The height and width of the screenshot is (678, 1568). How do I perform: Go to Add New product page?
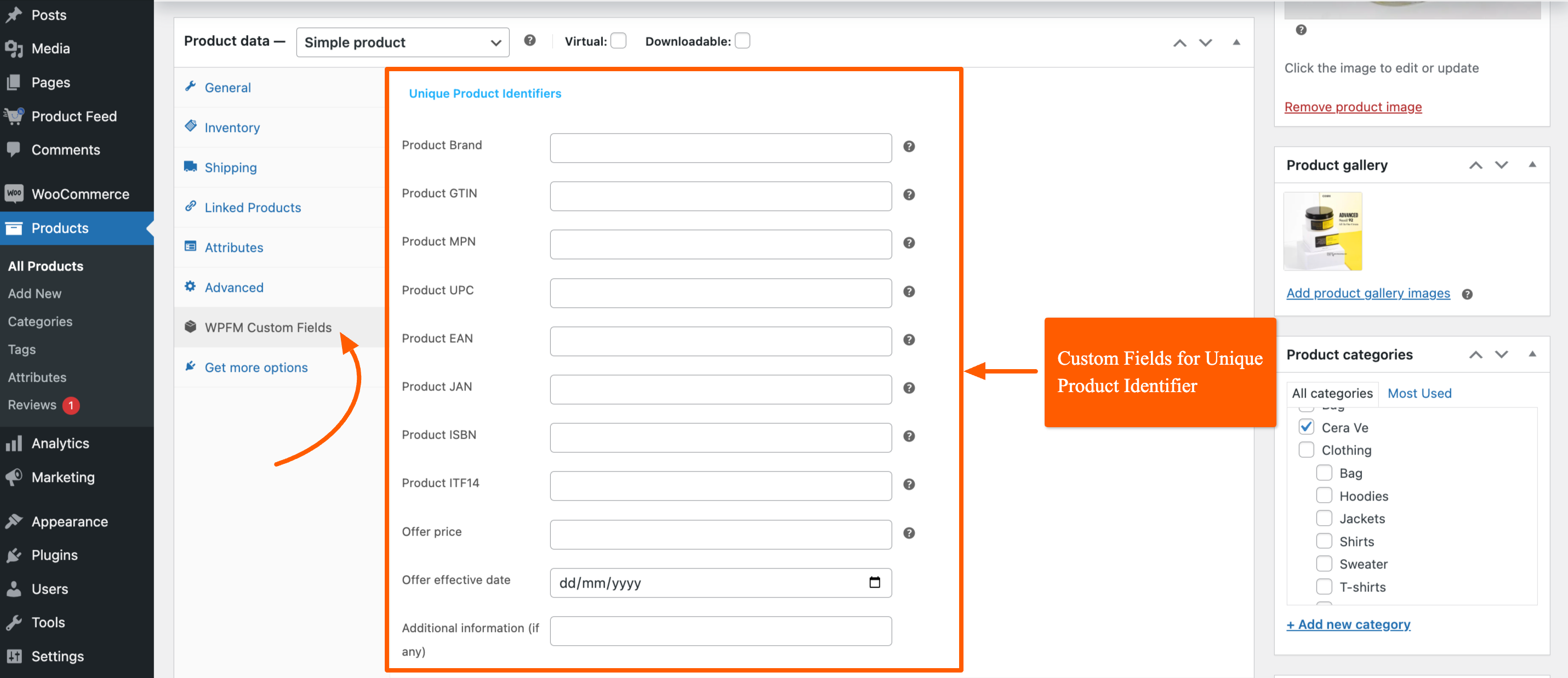[35, 294]
